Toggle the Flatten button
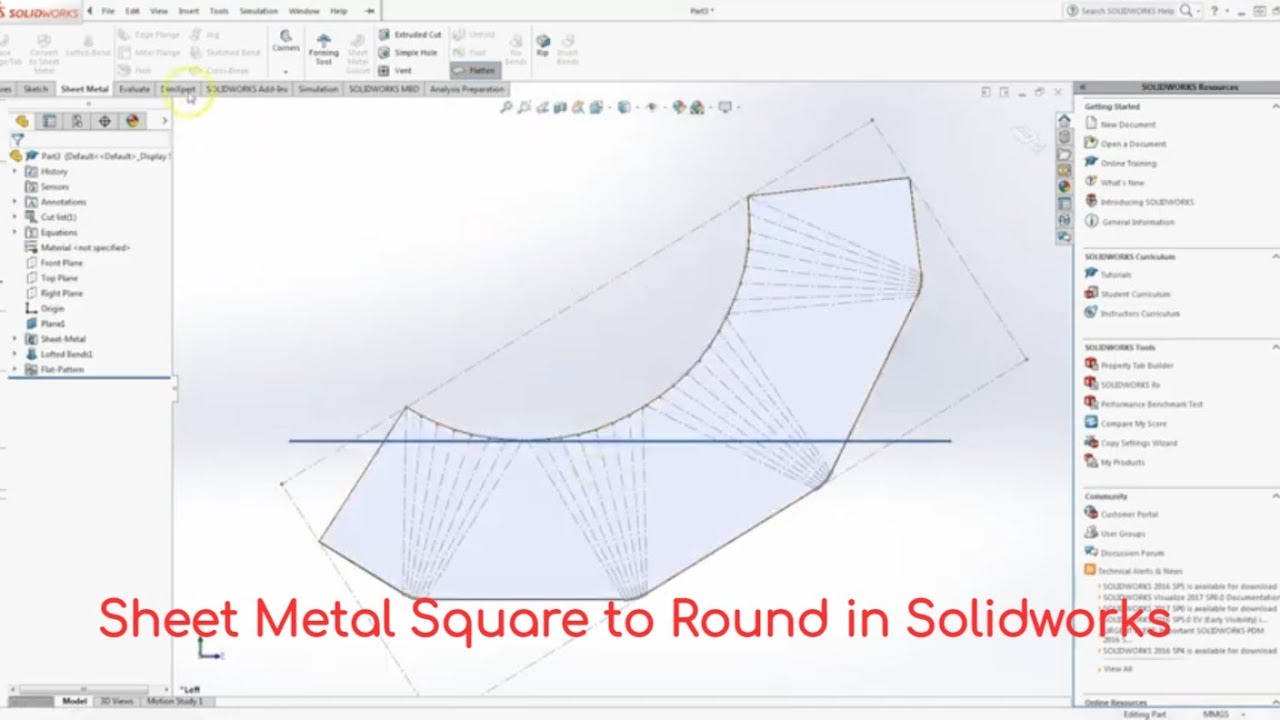The height and width of the screenshot is (720, 1280). click(473, 71)
